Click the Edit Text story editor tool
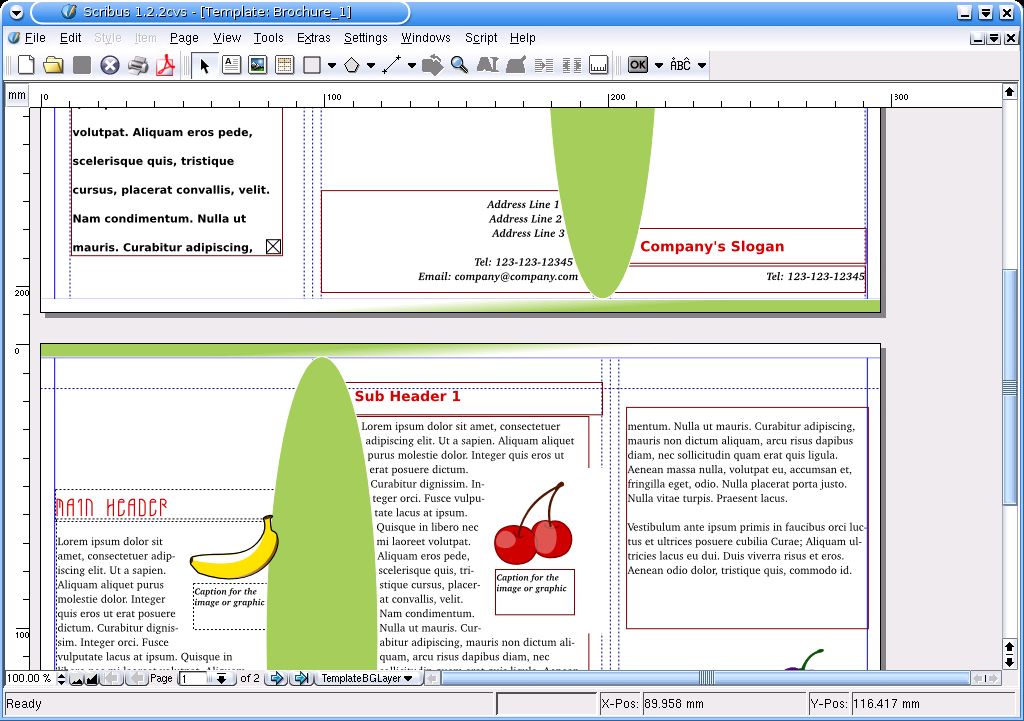Viewport: 1024px width, 721px height. 516,65
